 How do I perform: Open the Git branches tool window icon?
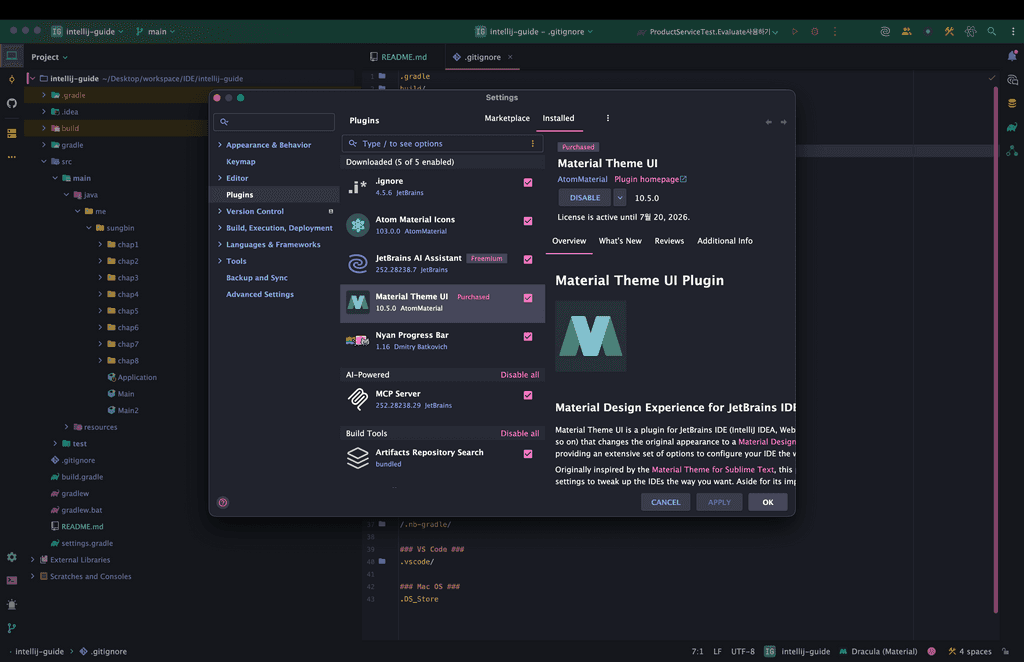12,628
